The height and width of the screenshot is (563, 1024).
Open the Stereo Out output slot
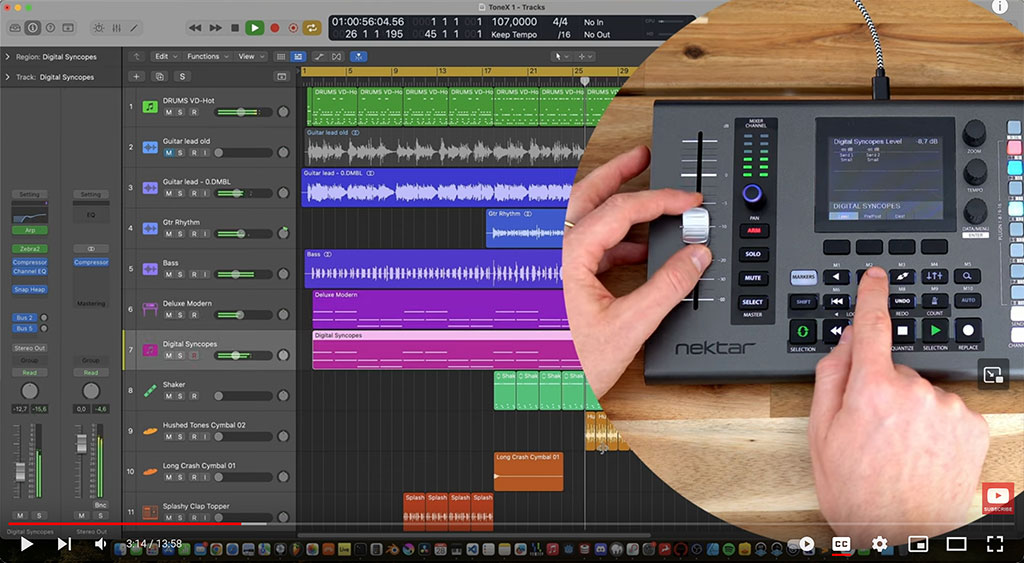[29, 348]
